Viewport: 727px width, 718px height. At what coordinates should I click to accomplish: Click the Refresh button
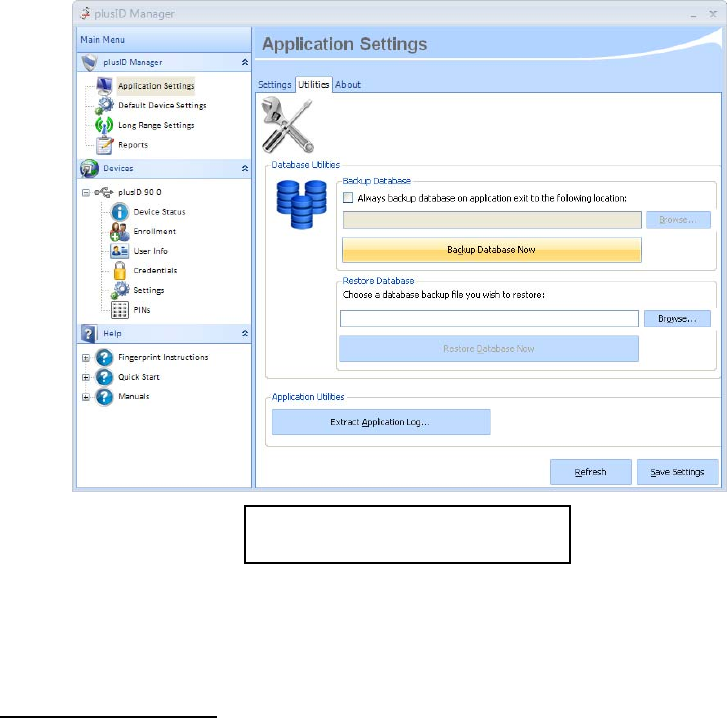coord(591,472)
